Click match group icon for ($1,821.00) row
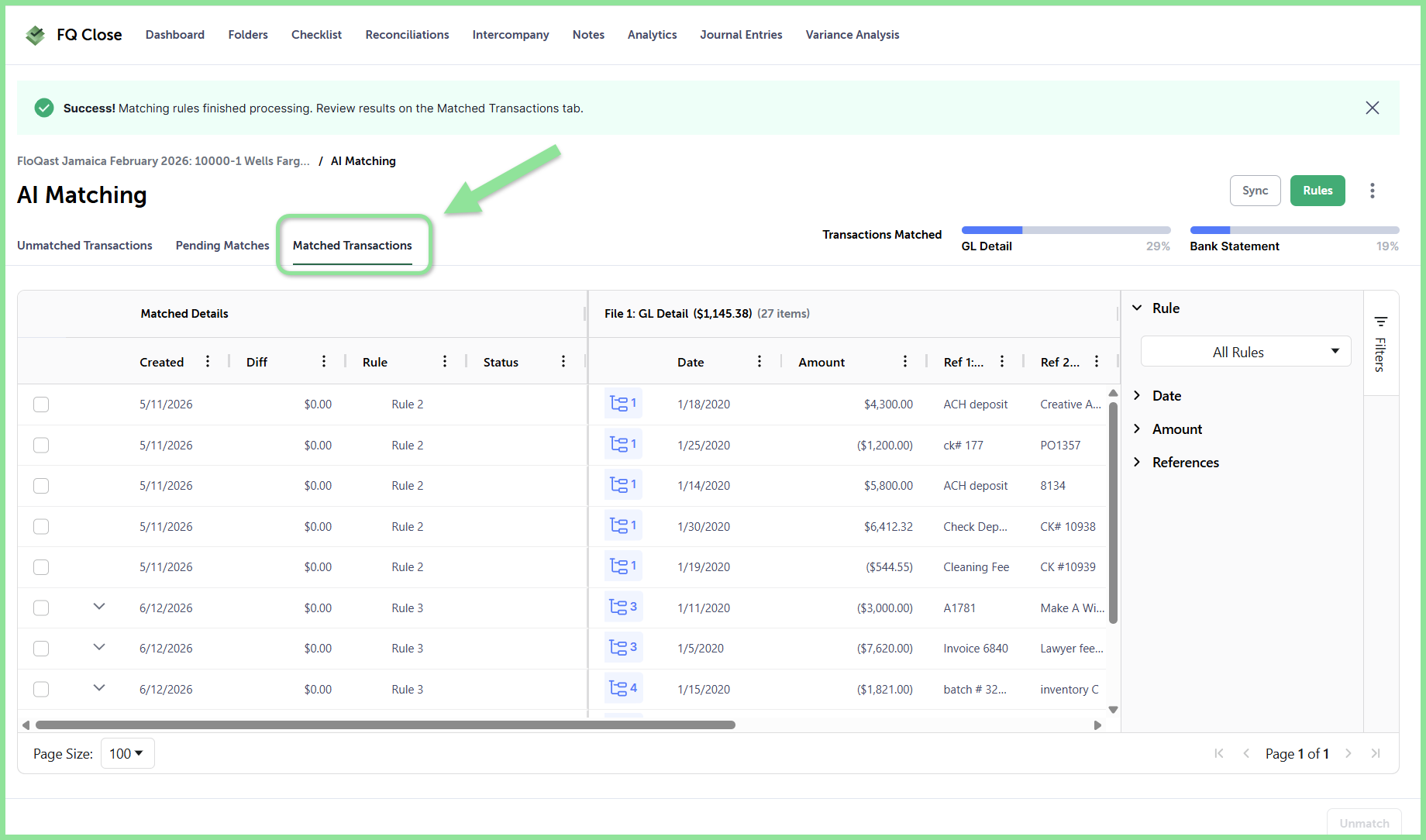Image resolution: width=1426 pixels, height=840 pixels. pyautogui.click(x=623, y=688)
